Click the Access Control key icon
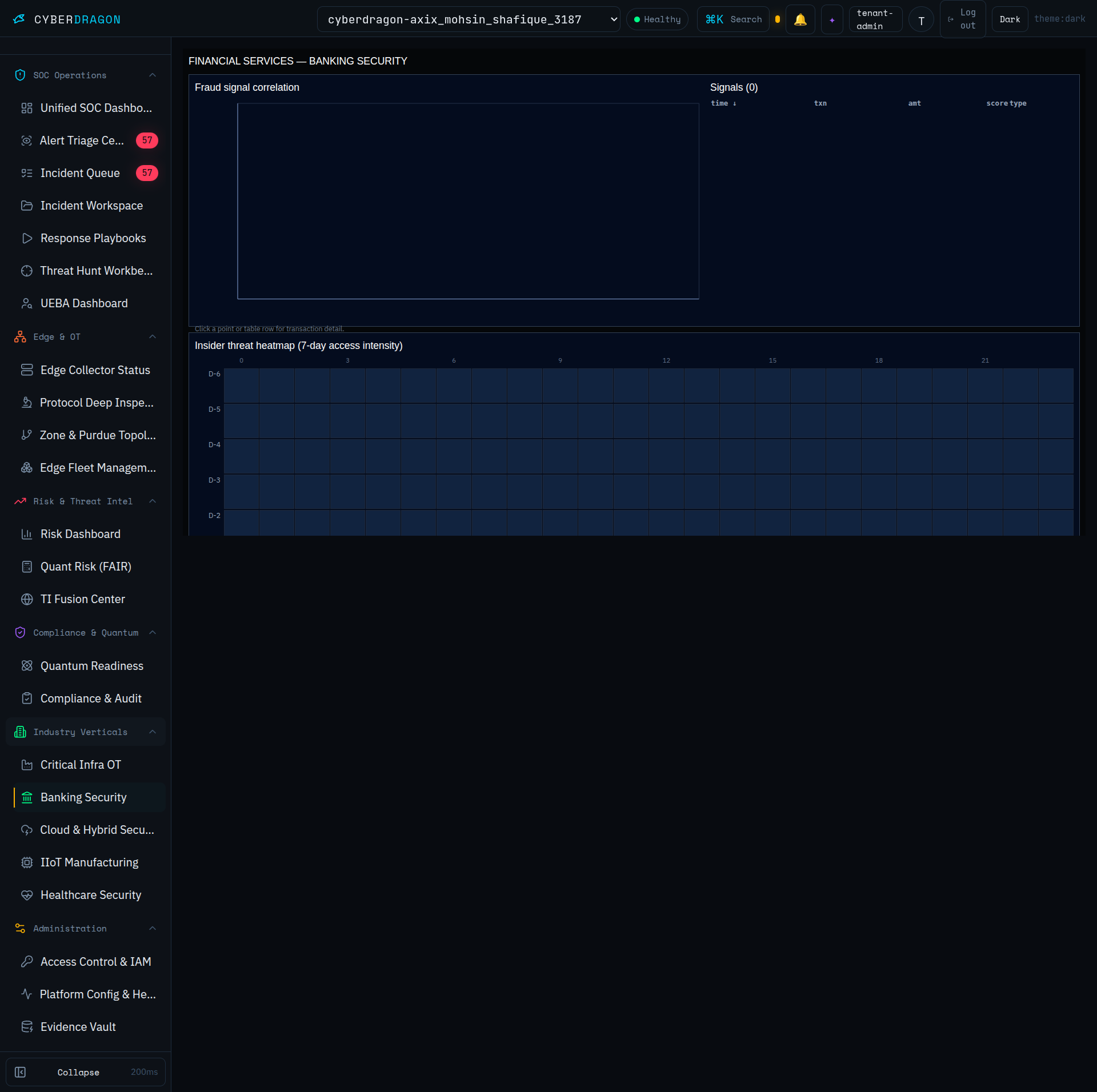 pos(27,962)
